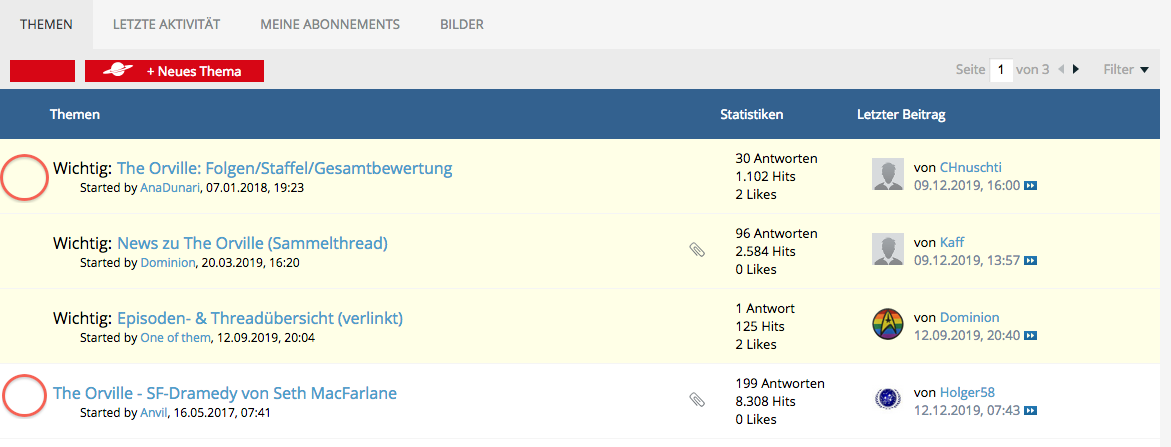The width and height of the screenshot is (1171, 447).
Task: Click Dominion's rainbow avatar in last post column
Action: 887,325
